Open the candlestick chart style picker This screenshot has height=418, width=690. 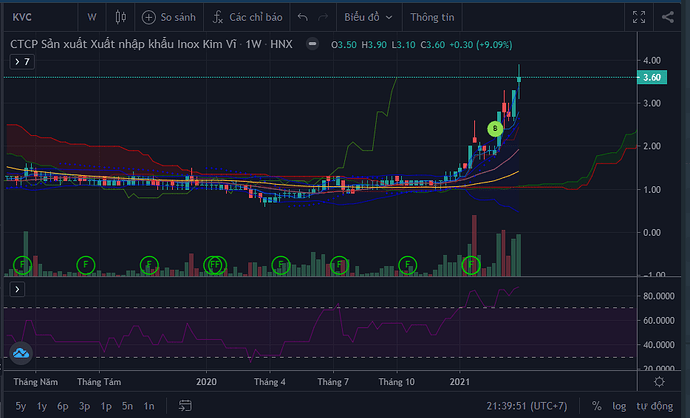(x=121, y=17)
